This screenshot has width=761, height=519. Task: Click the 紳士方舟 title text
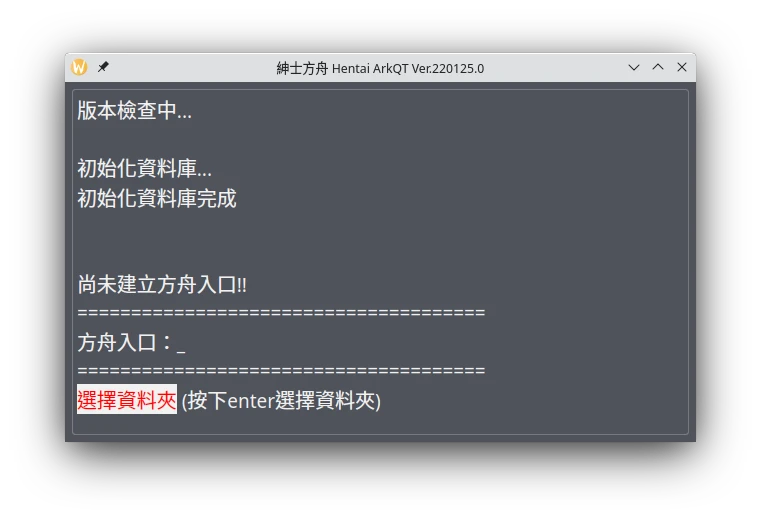point(302,68)
